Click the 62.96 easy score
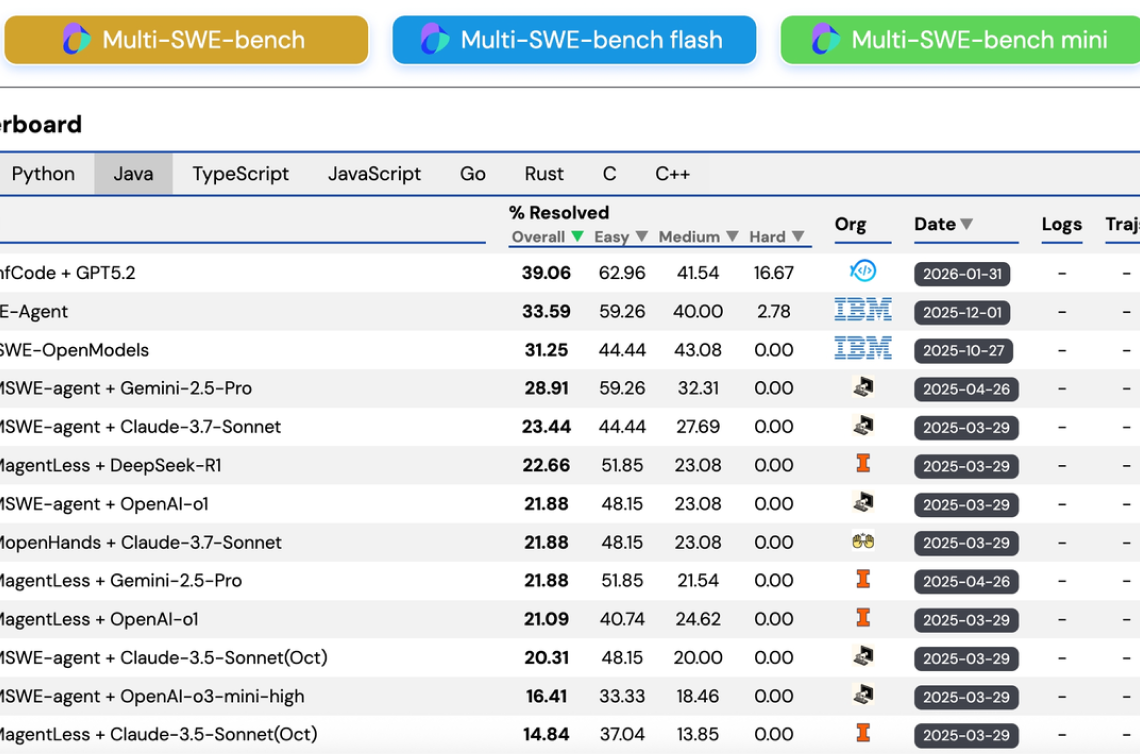Image resolution: width=1140 pixels, height=754 pixels. [622, 273]
